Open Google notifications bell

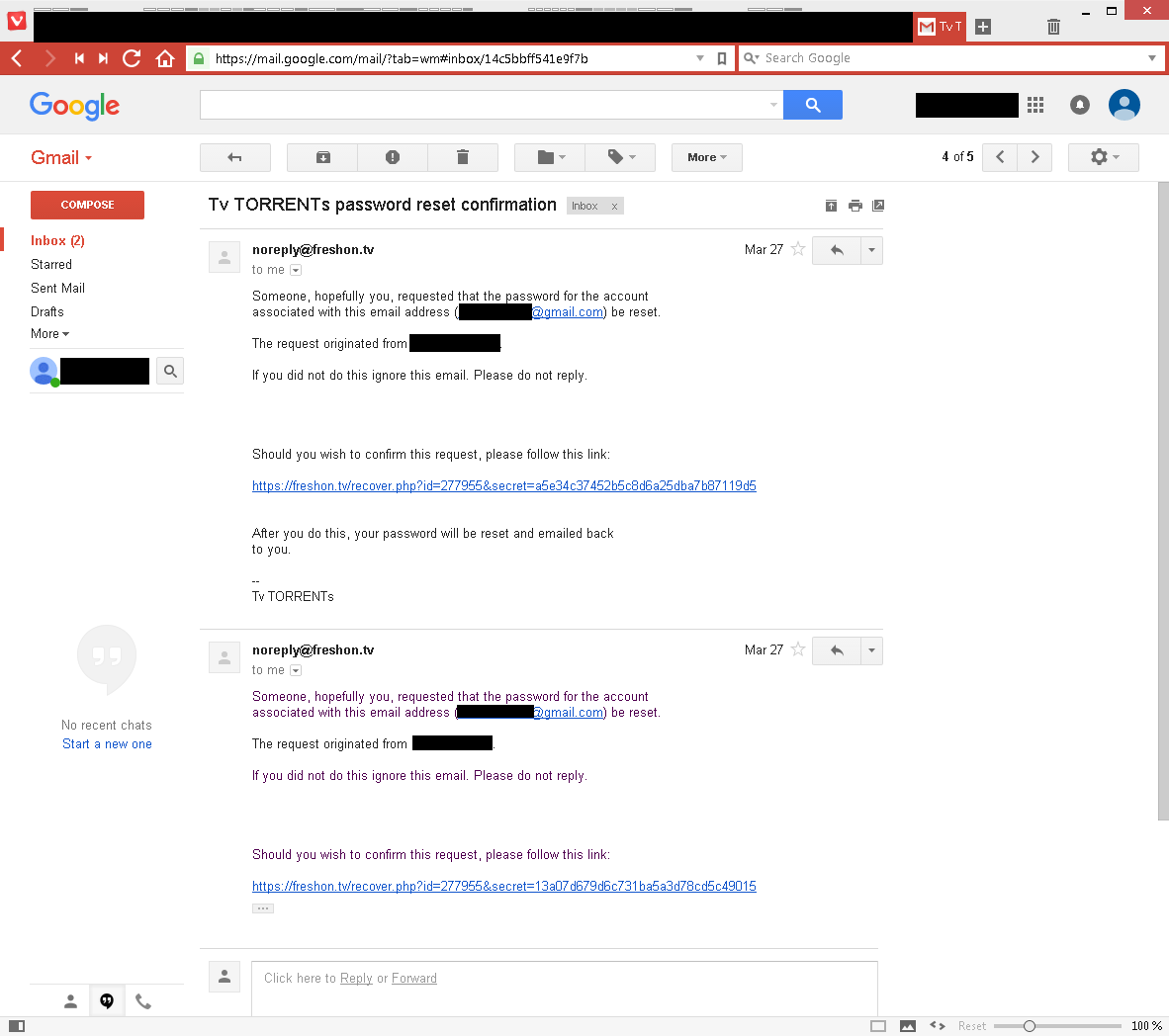pos(1080,105)
